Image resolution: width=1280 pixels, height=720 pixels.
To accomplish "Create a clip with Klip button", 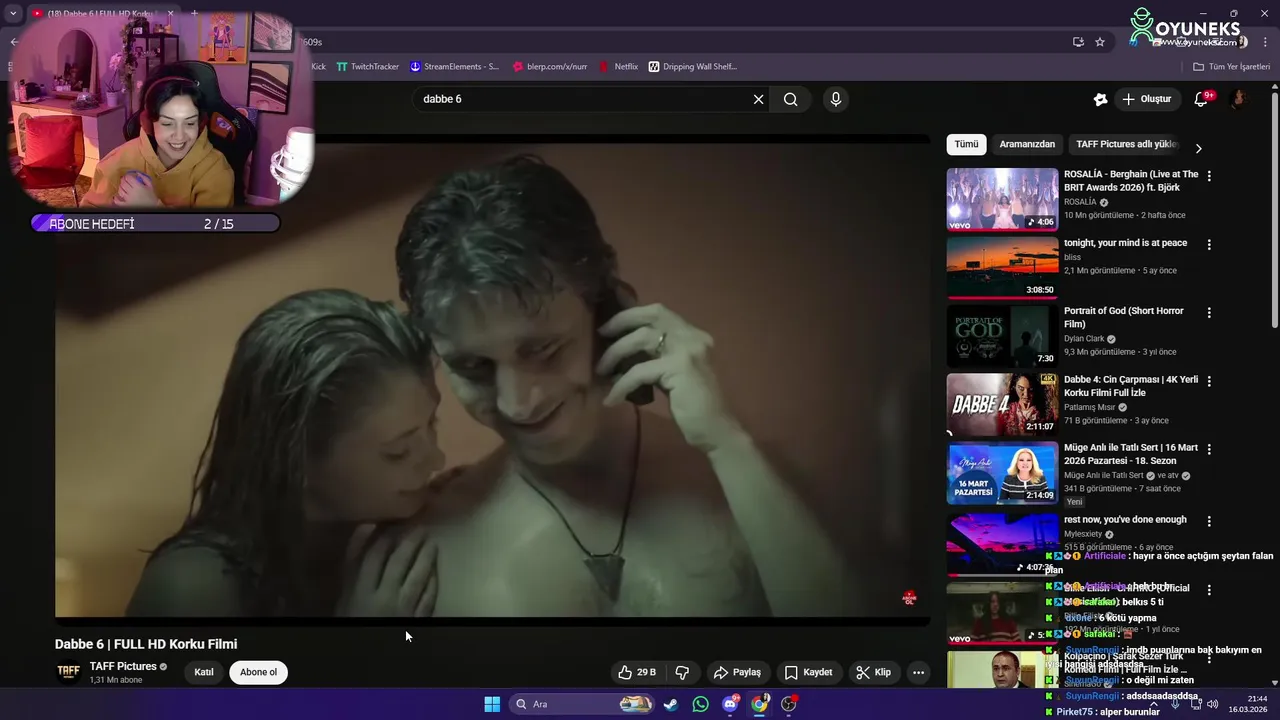I will pos(873,672).
